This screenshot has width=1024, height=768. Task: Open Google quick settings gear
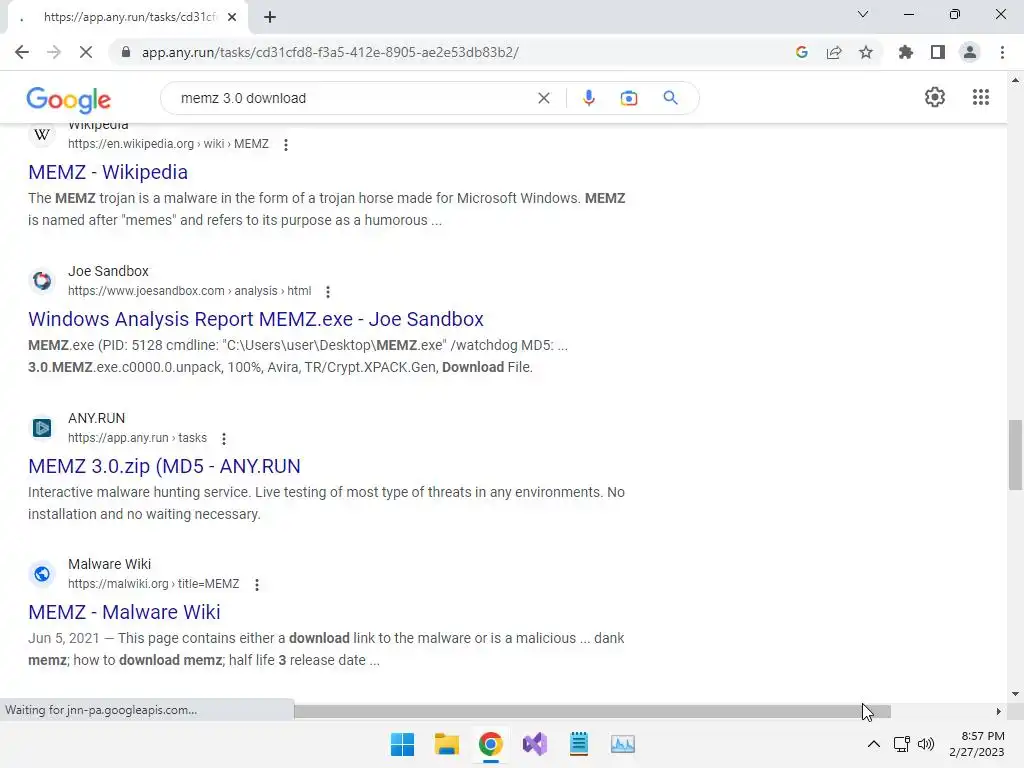click(x=935, y=97)
